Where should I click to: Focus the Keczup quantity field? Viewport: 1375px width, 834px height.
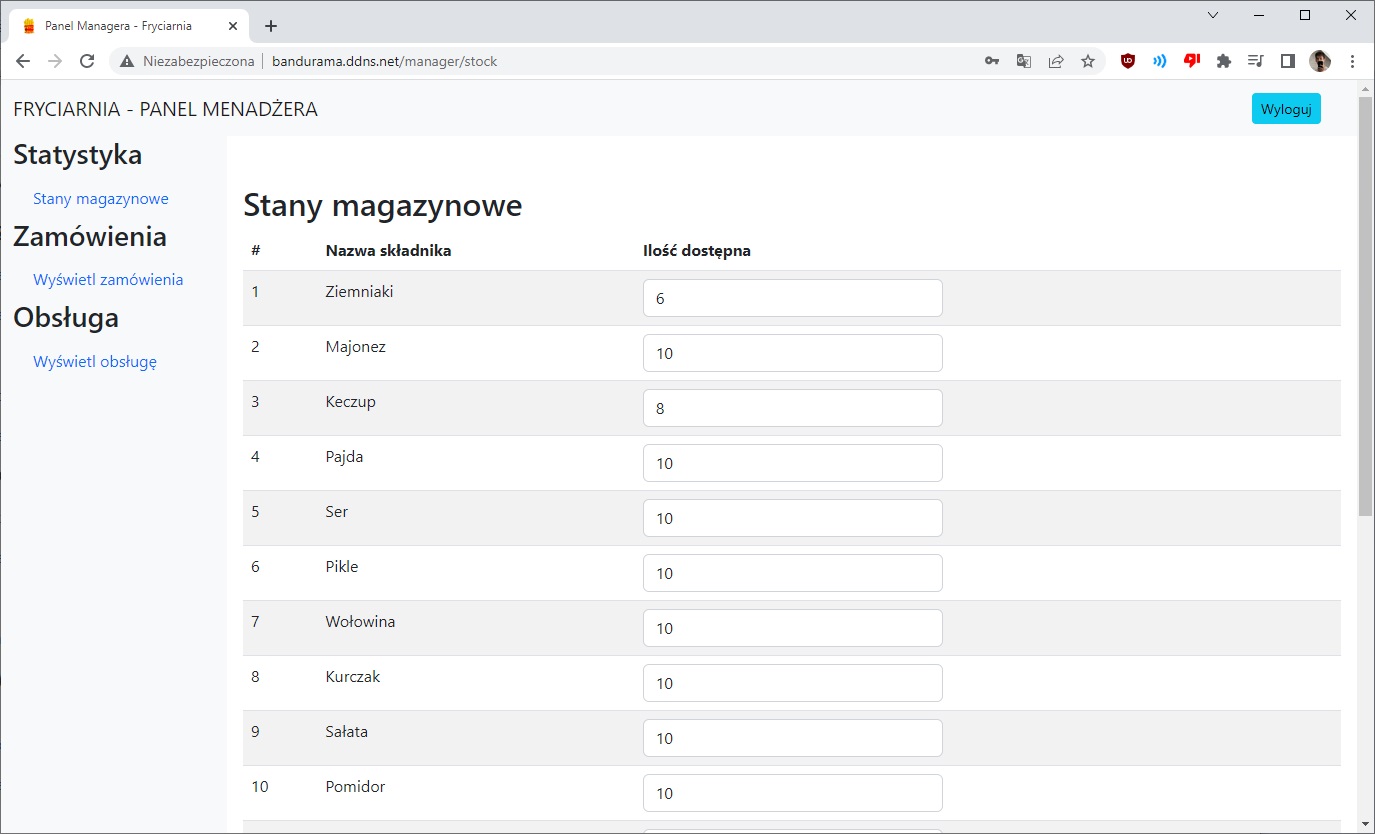pyautogui.click(x=792, y=408)
